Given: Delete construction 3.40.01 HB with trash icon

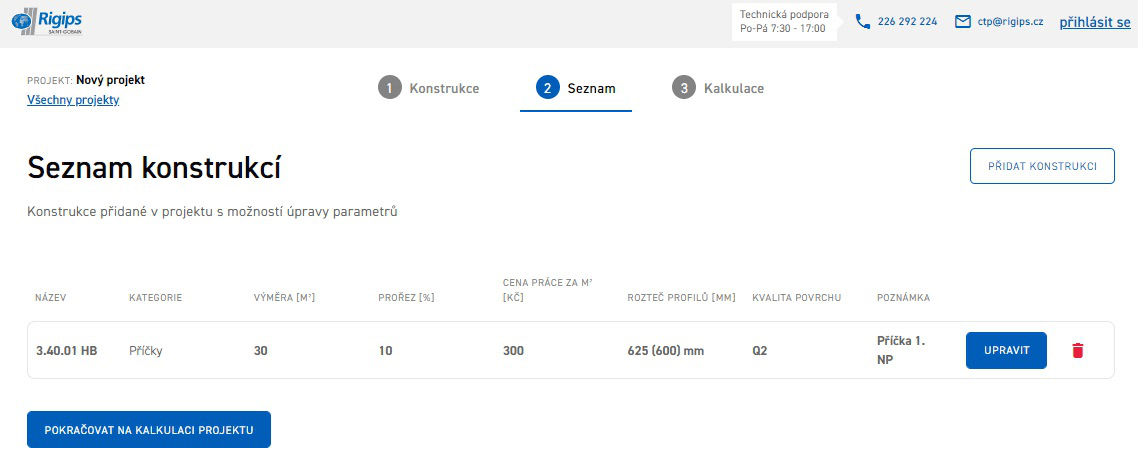Looking at the screenshot, I should (1077, 351).
